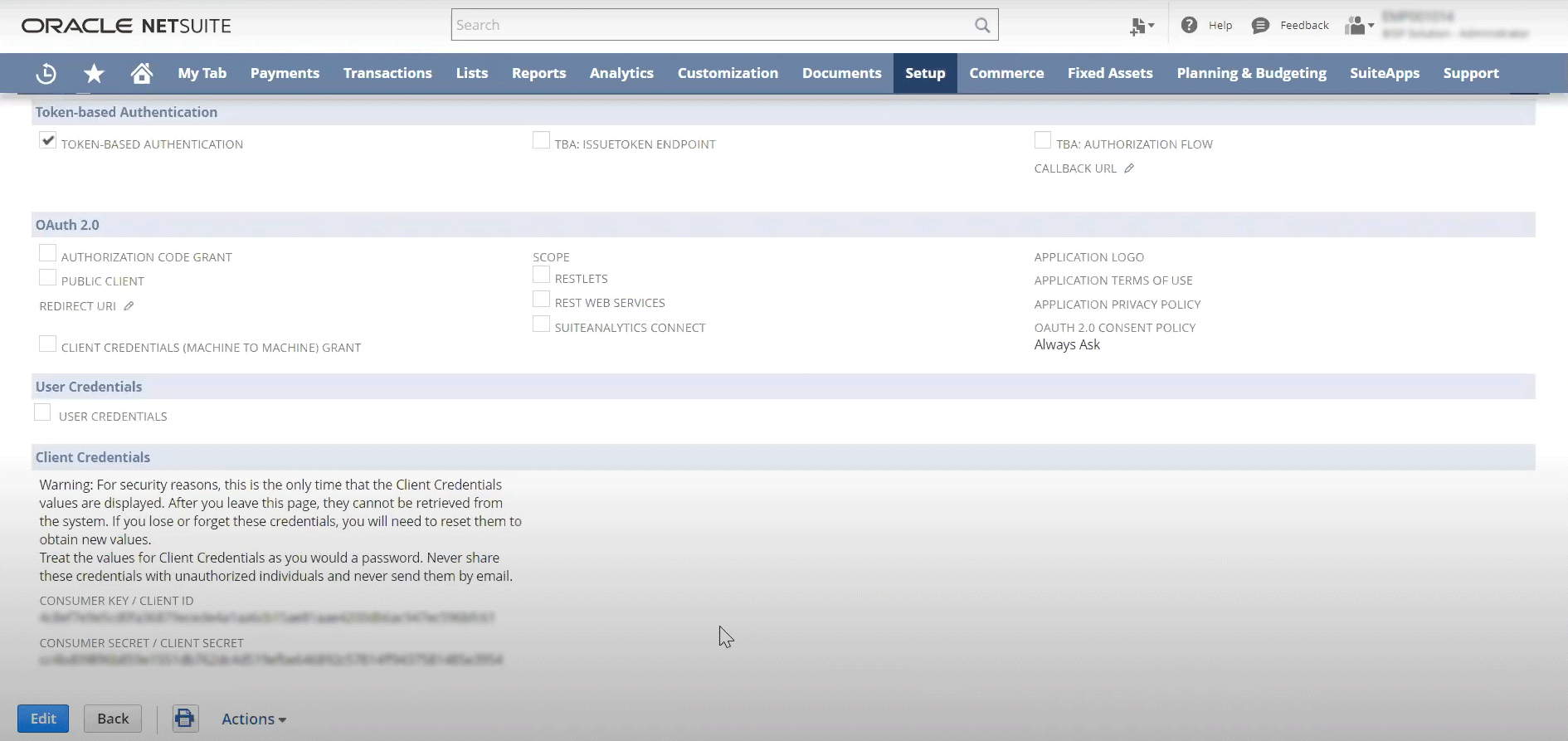Click the Always Ask consent policy value
This screenshot has width=1568, height=741.
click(1067, 345)
